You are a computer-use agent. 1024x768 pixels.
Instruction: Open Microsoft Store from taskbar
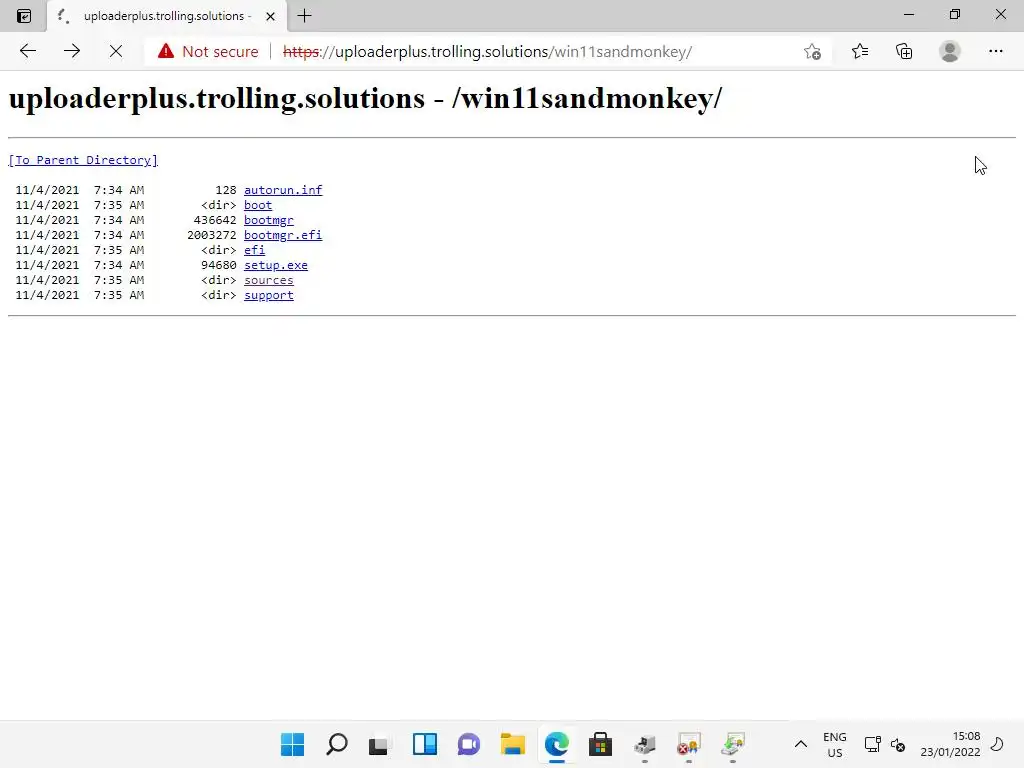tap(600, 744)
